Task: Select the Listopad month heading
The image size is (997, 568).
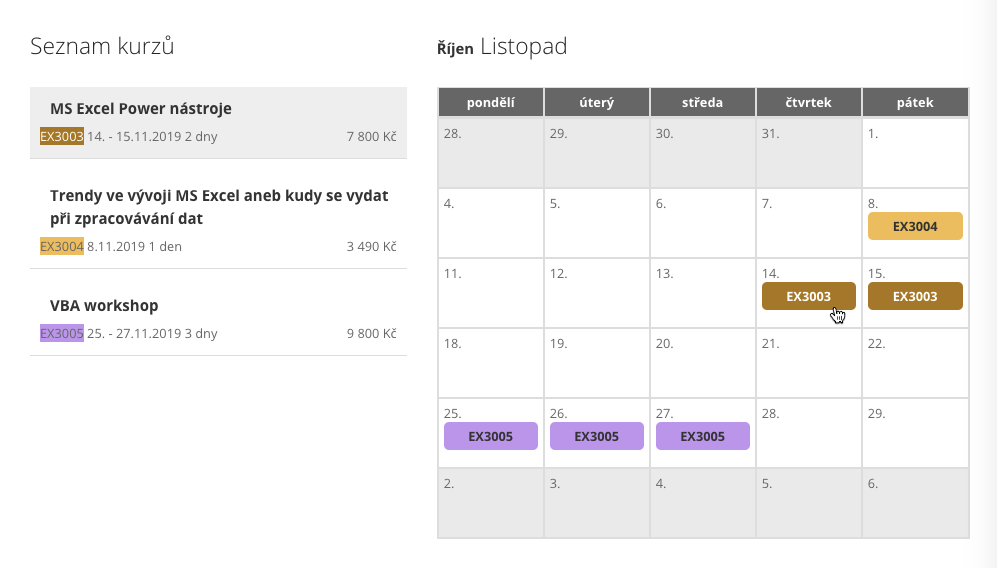Action: coord(523,46)
